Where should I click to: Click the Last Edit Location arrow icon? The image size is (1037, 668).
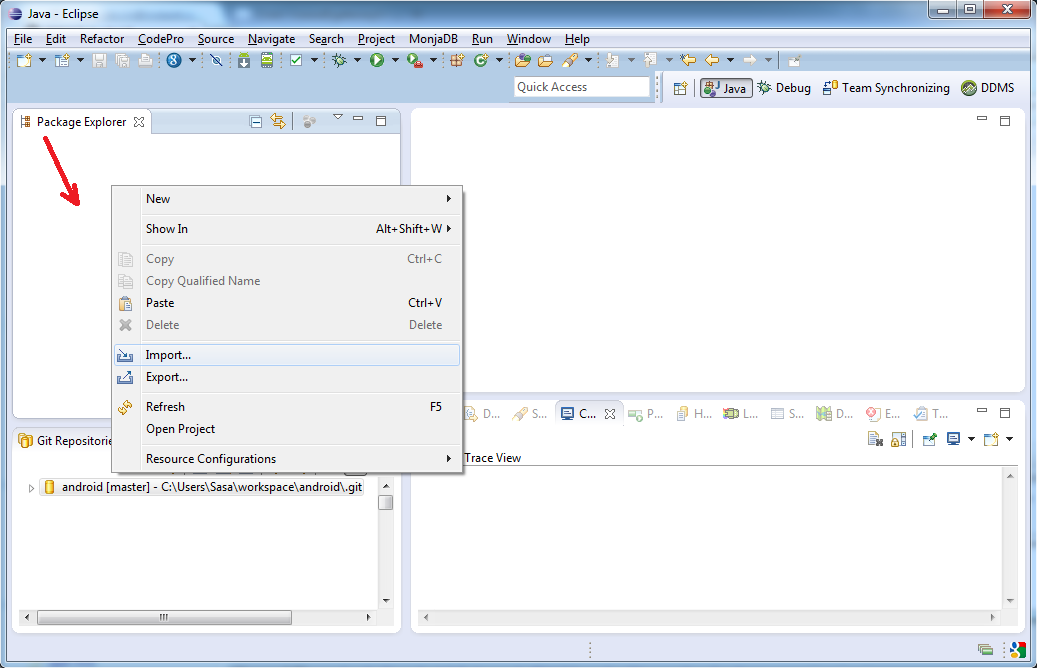coord(688,61)
